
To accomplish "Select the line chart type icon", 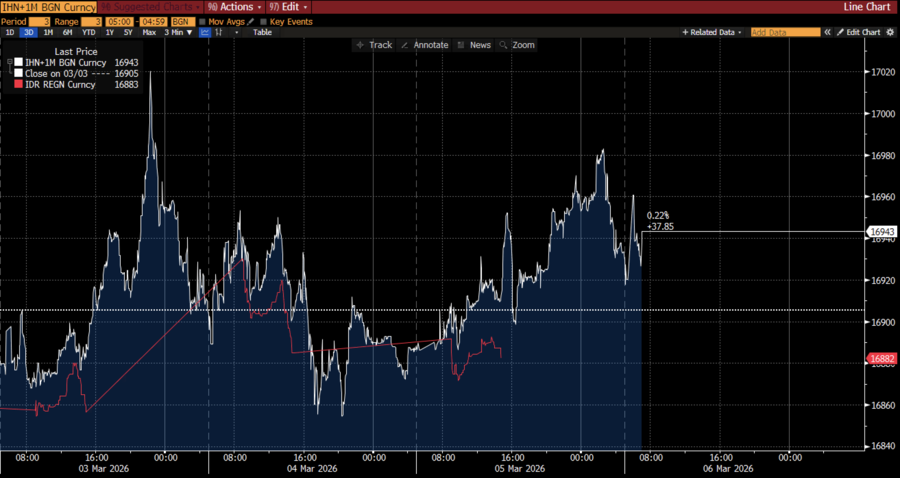I will point(205,32).
